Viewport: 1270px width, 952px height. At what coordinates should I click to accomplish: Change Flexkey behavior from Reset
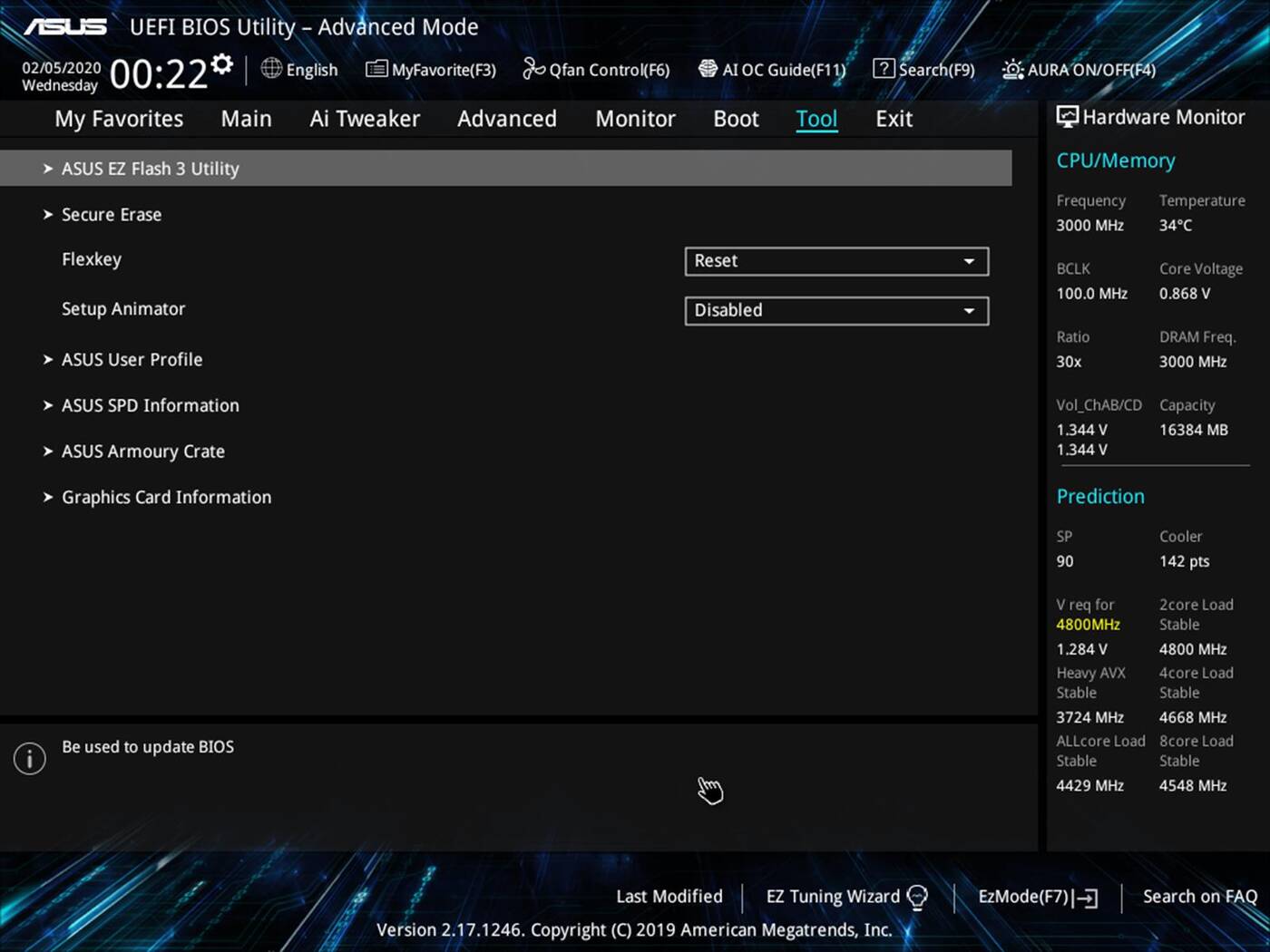pos(835,261)
